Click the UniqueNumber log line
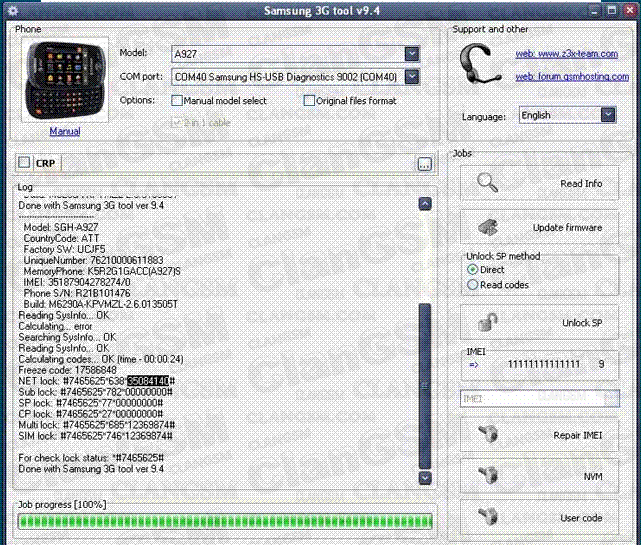641x545 pixels. (93, 260)
